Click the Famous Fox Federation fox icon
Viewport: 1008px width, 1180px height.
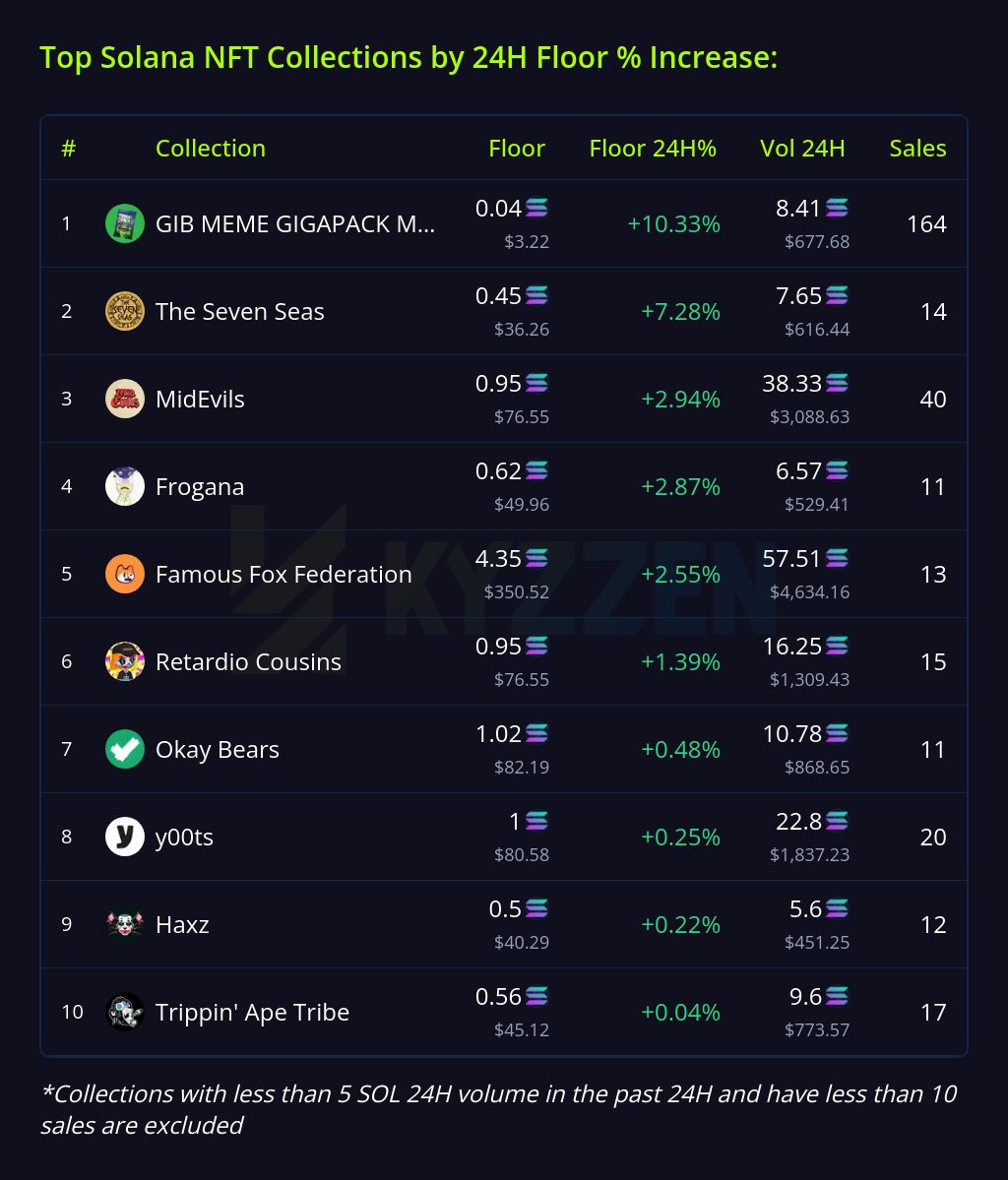(x=125, y=575)
